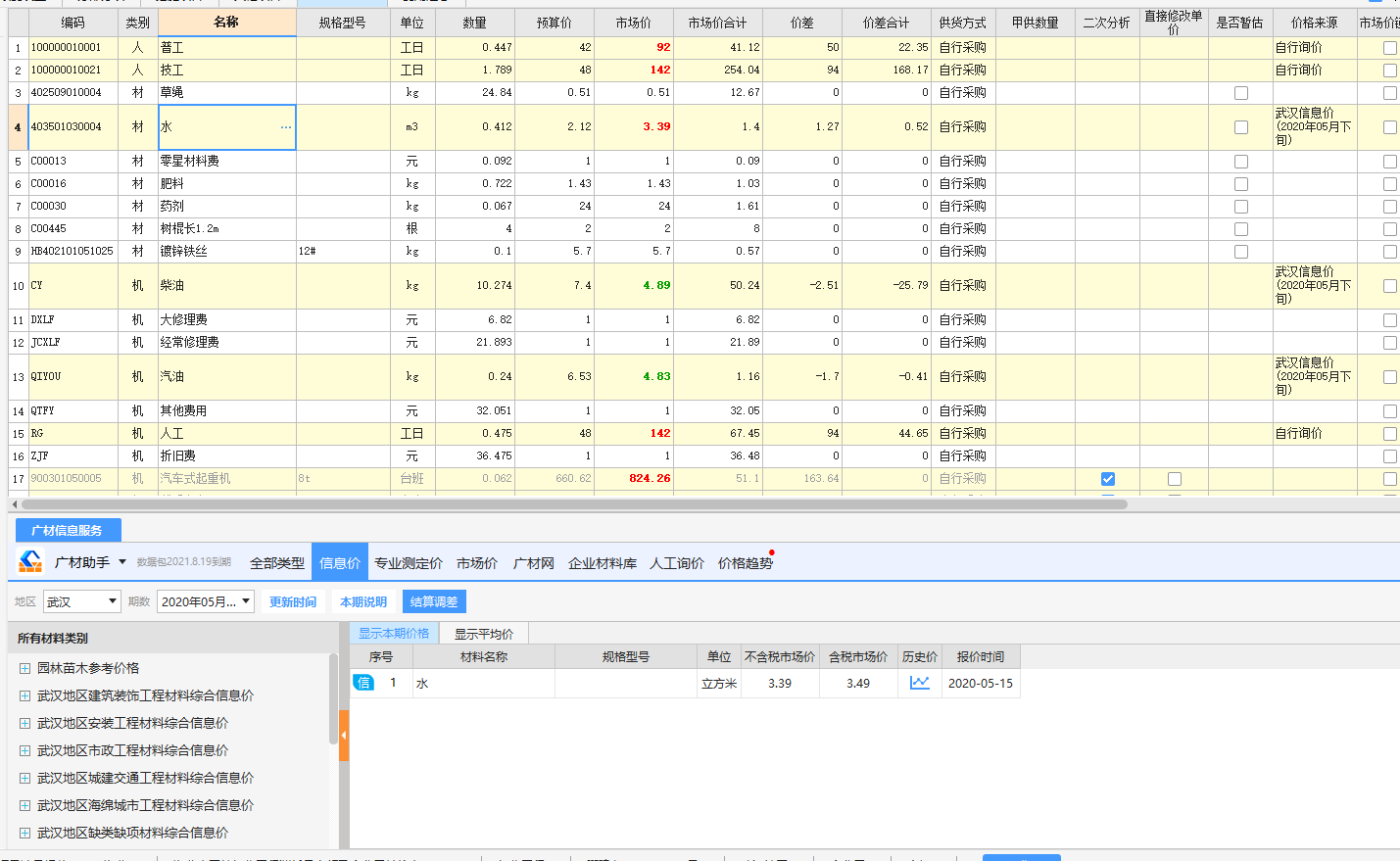
Task: Click 含税市场价 value 3.49 in result row
Action: click(858, 684)
